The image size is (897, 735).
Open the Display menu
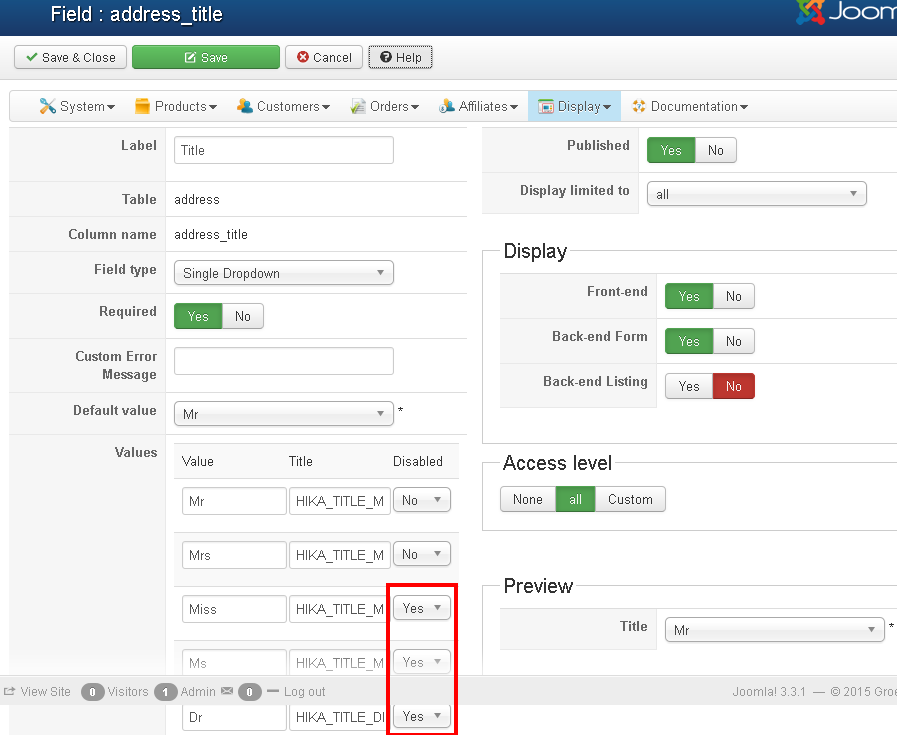pos(574,106)
